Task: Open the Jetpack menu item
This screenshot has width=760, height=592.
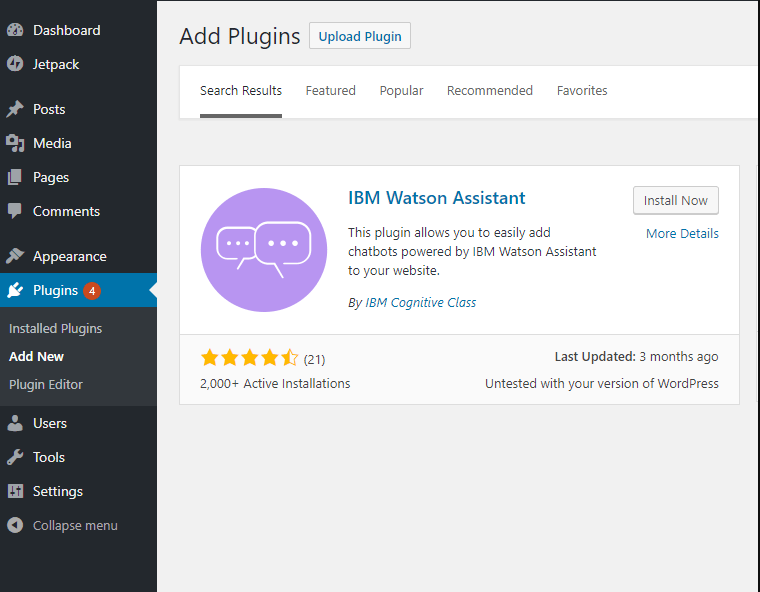Action: click(56, 64)
